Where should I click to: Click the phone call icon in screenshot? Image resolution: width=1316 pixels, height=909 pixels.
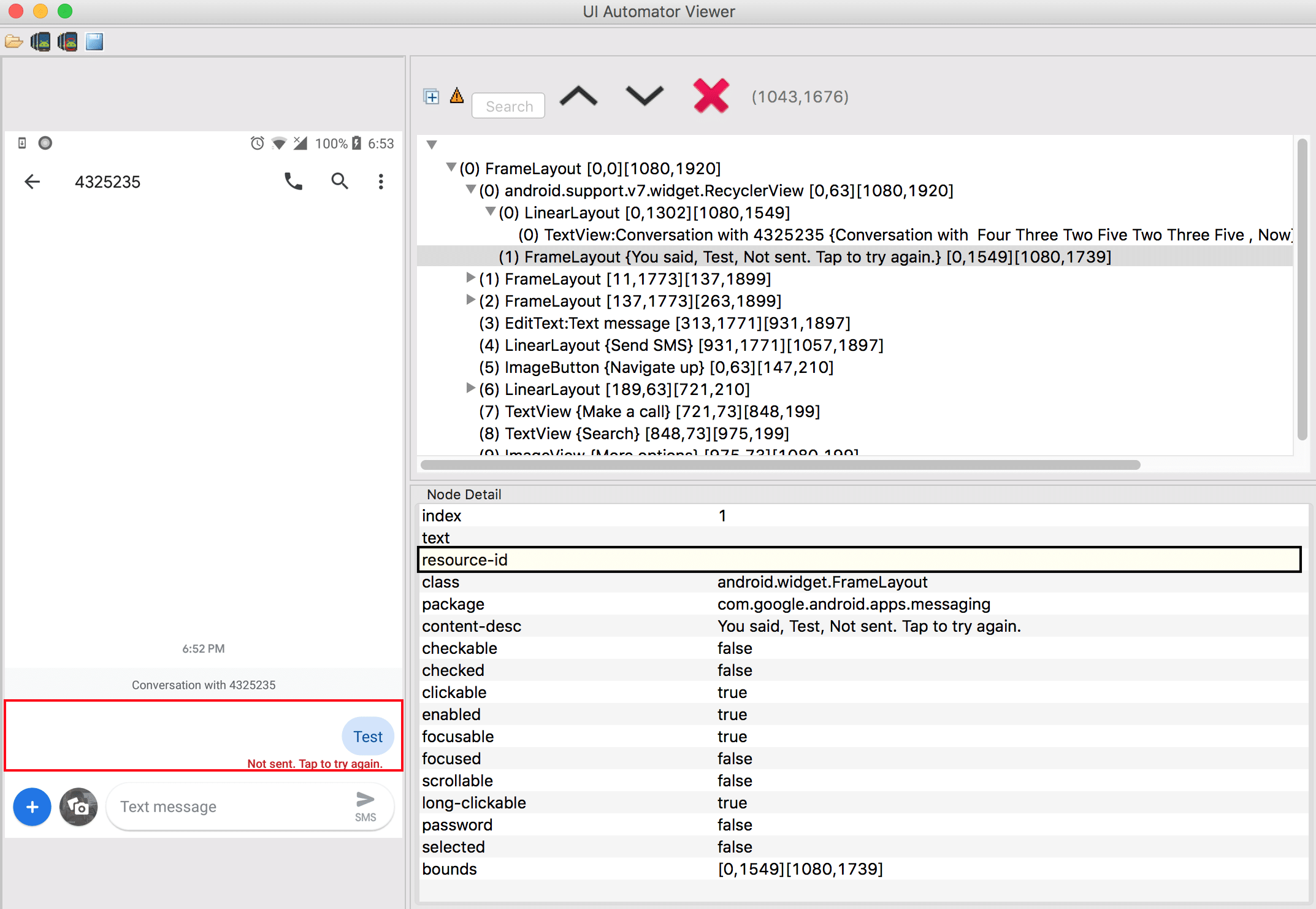click(293, 181)
